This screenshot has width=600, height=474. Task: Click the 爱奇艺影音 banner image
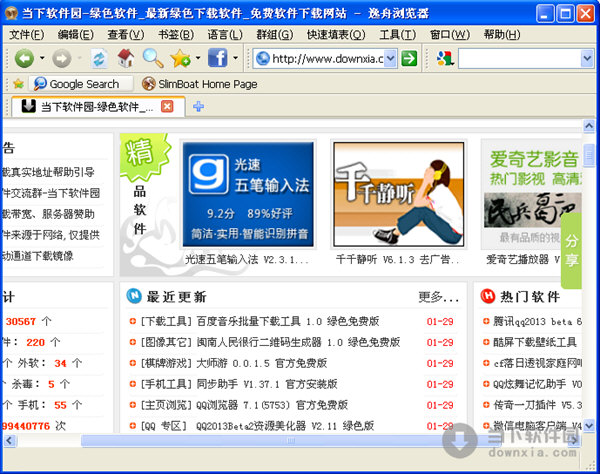533,194
